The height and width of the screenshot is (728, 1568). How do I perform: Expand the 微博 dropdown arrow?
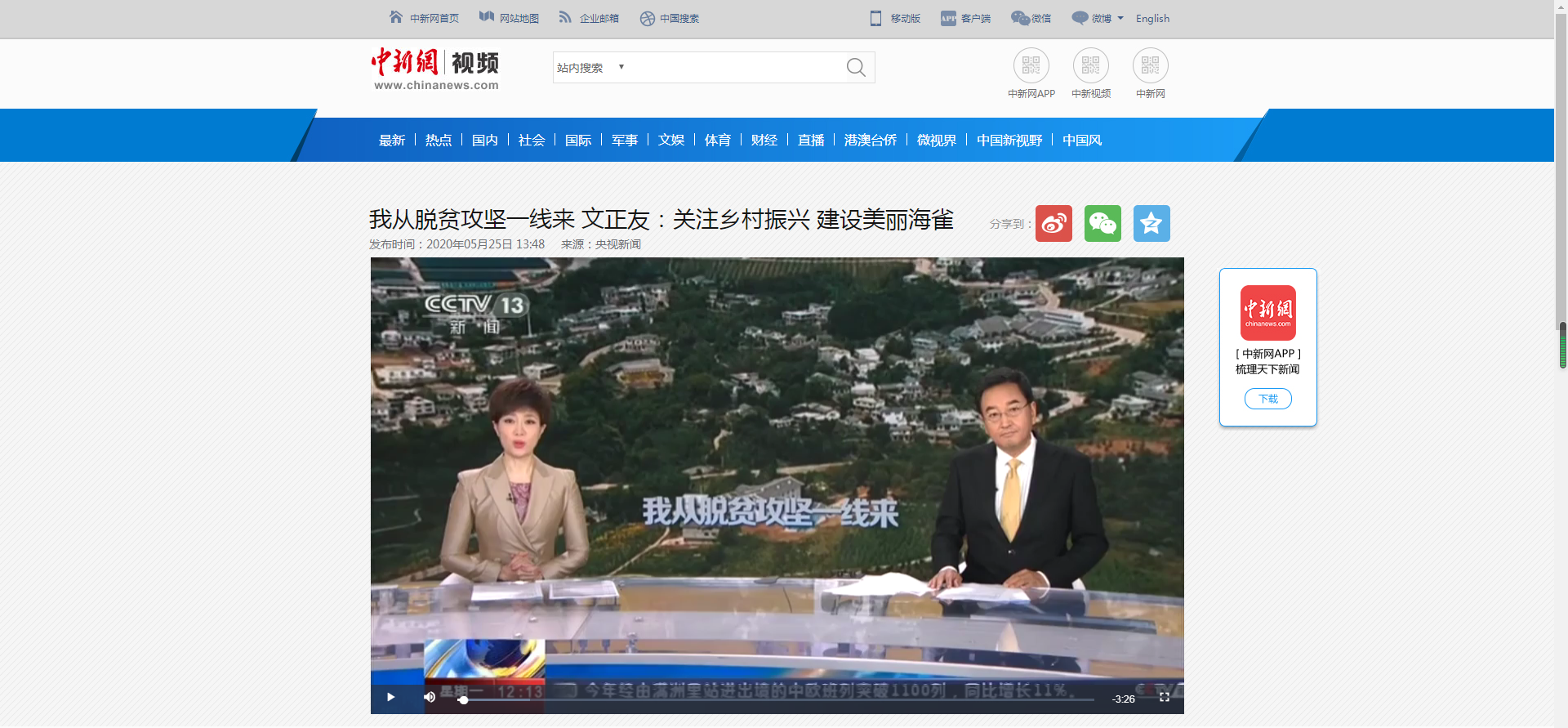coord(1120,18)
